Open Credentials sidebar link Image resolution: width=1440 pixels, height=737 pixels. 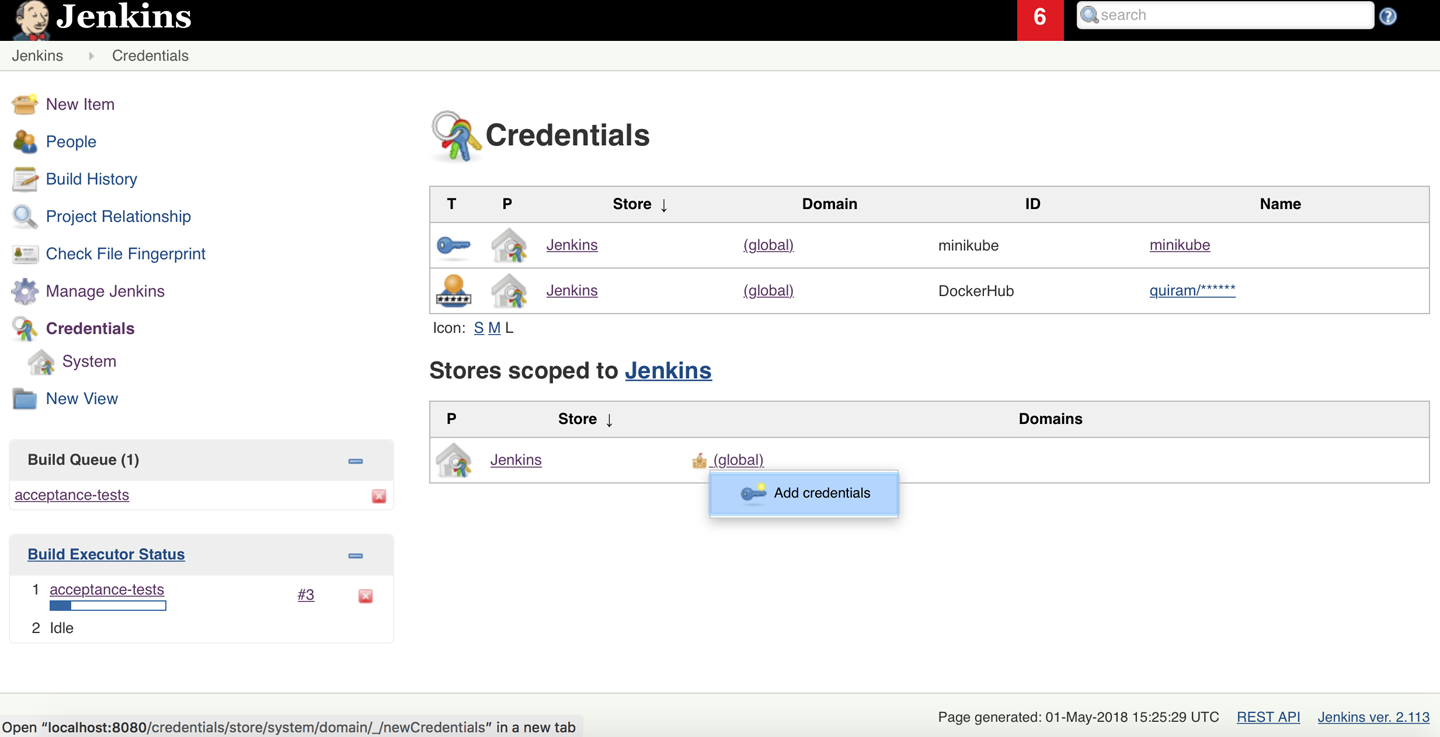(90, 328)
